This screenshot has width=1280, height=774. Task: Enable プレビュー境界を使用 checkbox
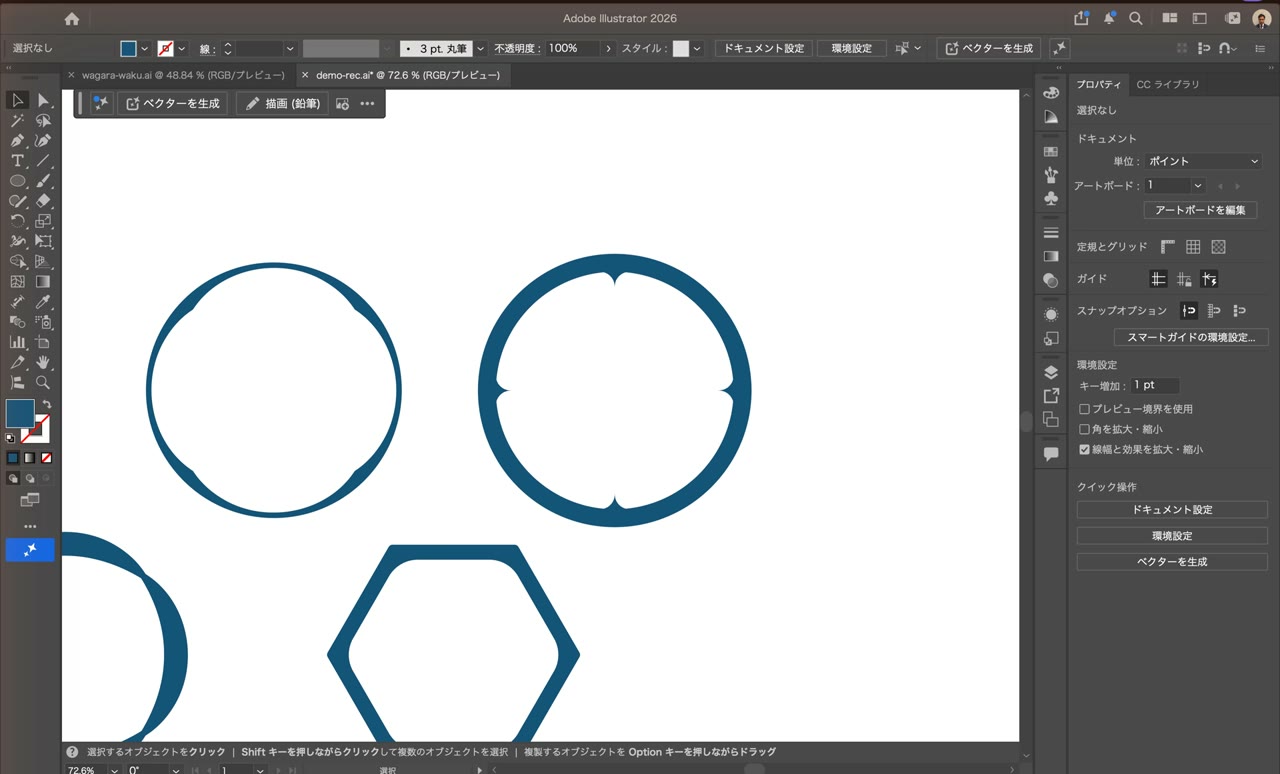click(x=1084, y=409)
